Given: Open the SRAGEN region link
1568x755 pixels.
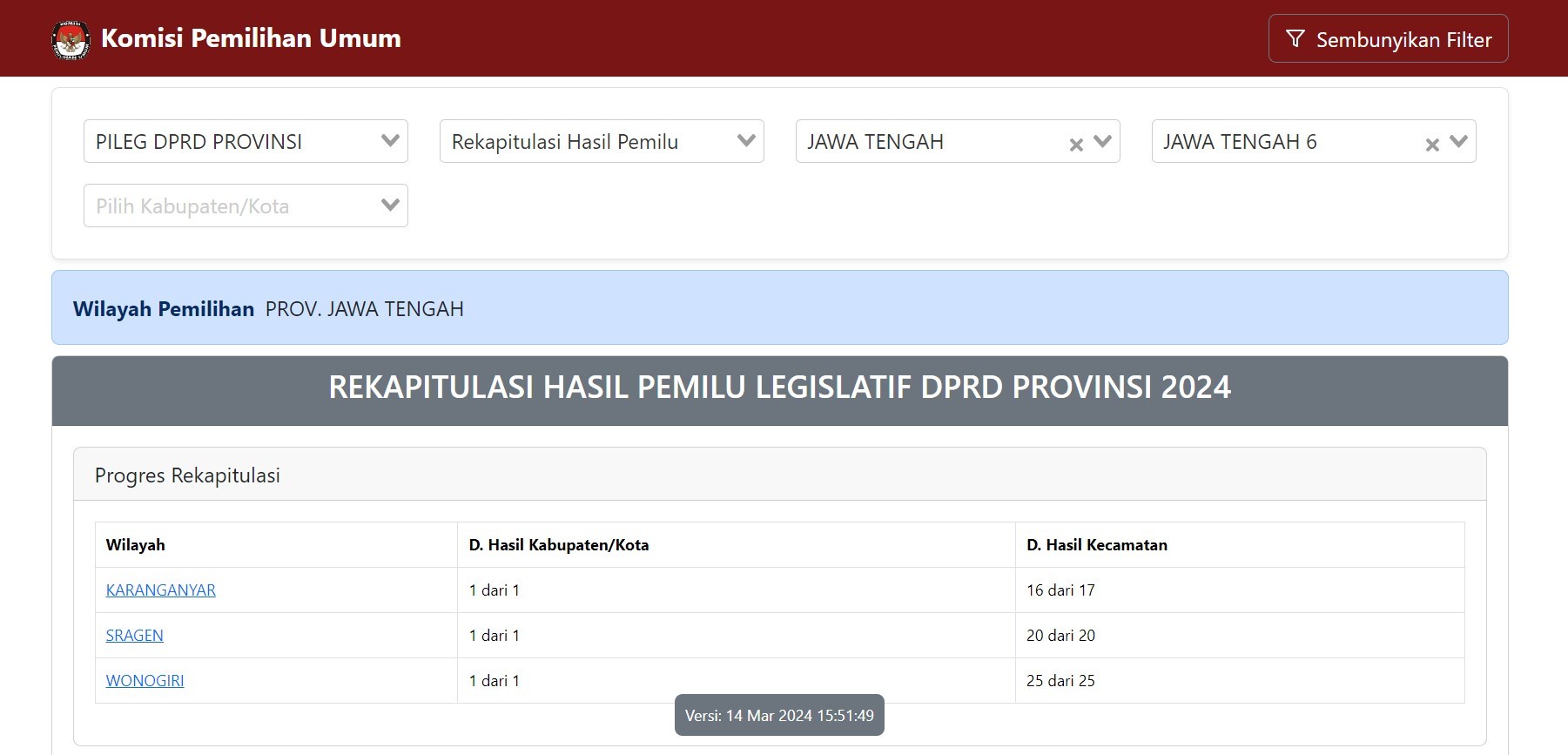Looking at the screenshot, I should [135, 636].
